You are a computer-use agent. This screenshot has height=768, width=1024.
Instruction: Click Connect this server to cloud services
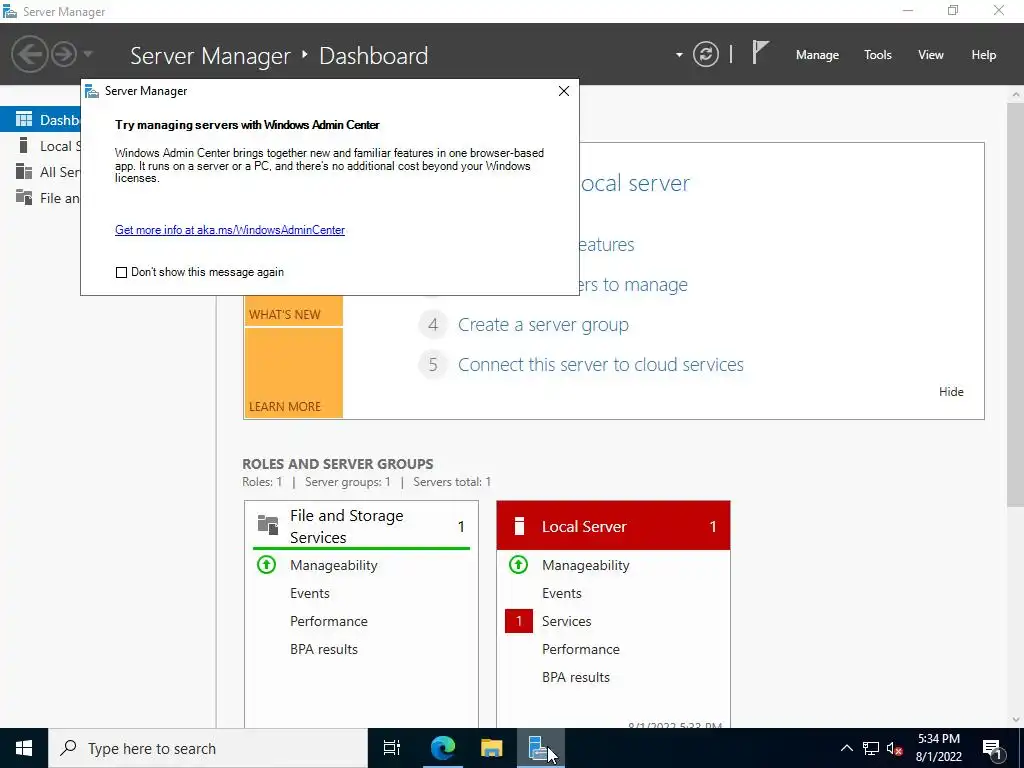(x=601, y=364)
